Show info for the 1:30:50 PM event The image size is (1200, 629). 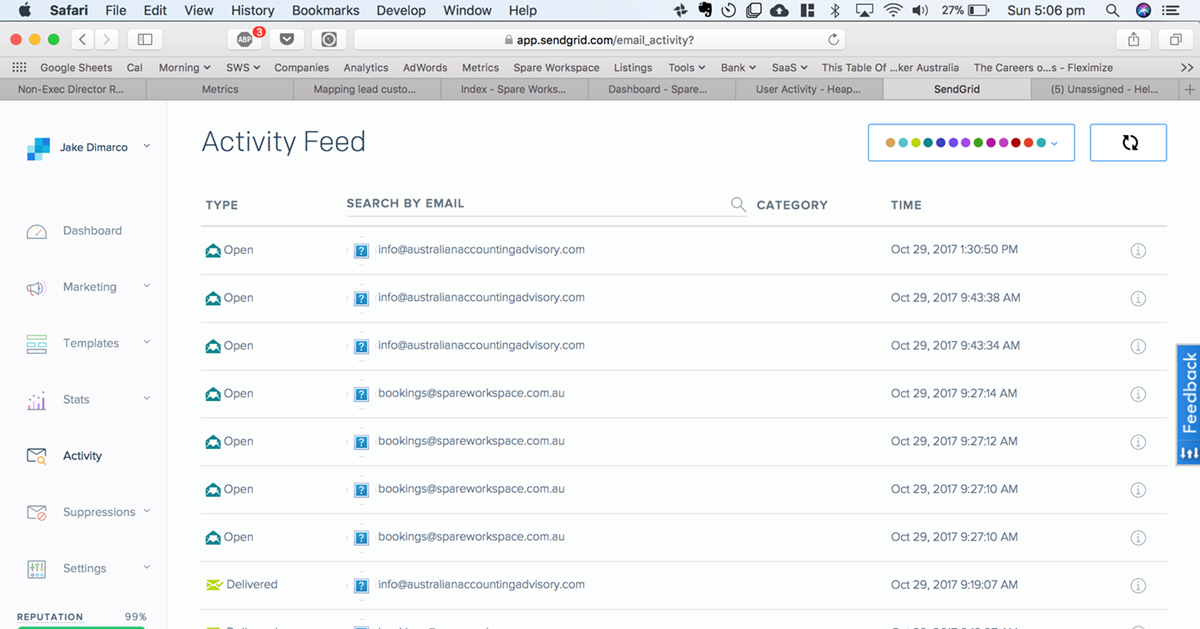pos(1137,251)
